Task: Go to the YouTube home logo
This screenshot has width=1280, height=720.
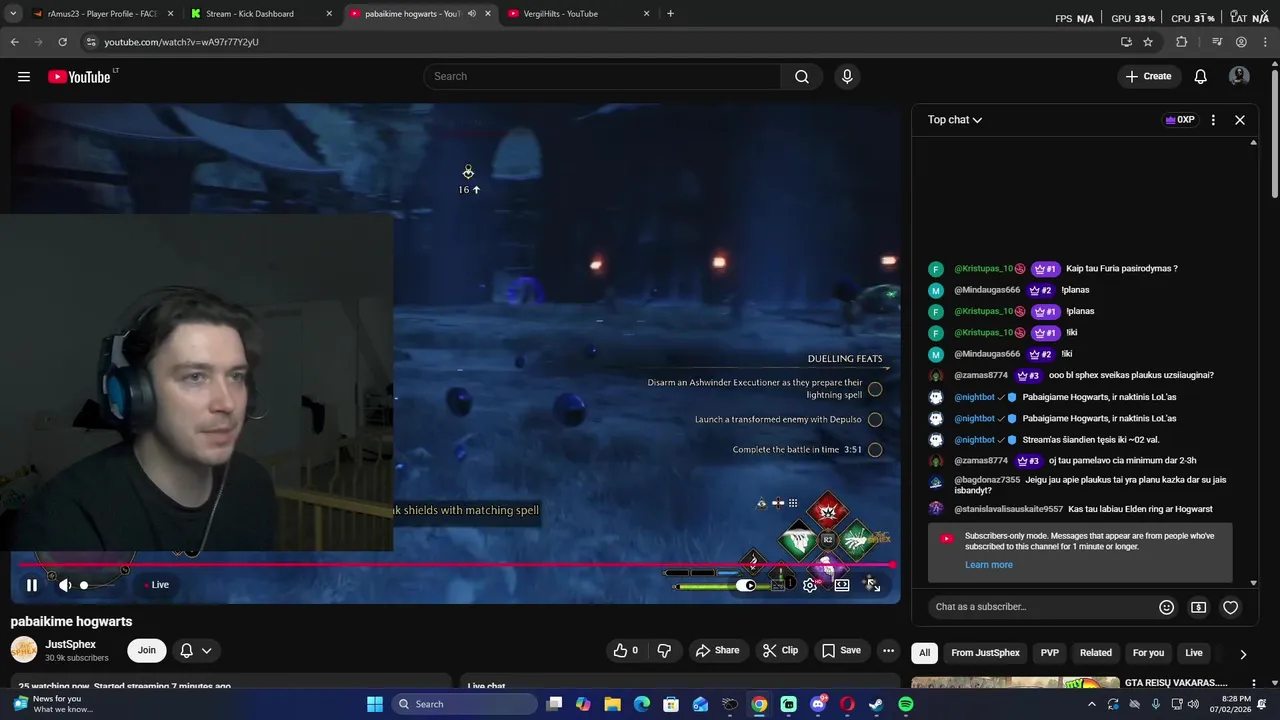Action: [79, 77]
